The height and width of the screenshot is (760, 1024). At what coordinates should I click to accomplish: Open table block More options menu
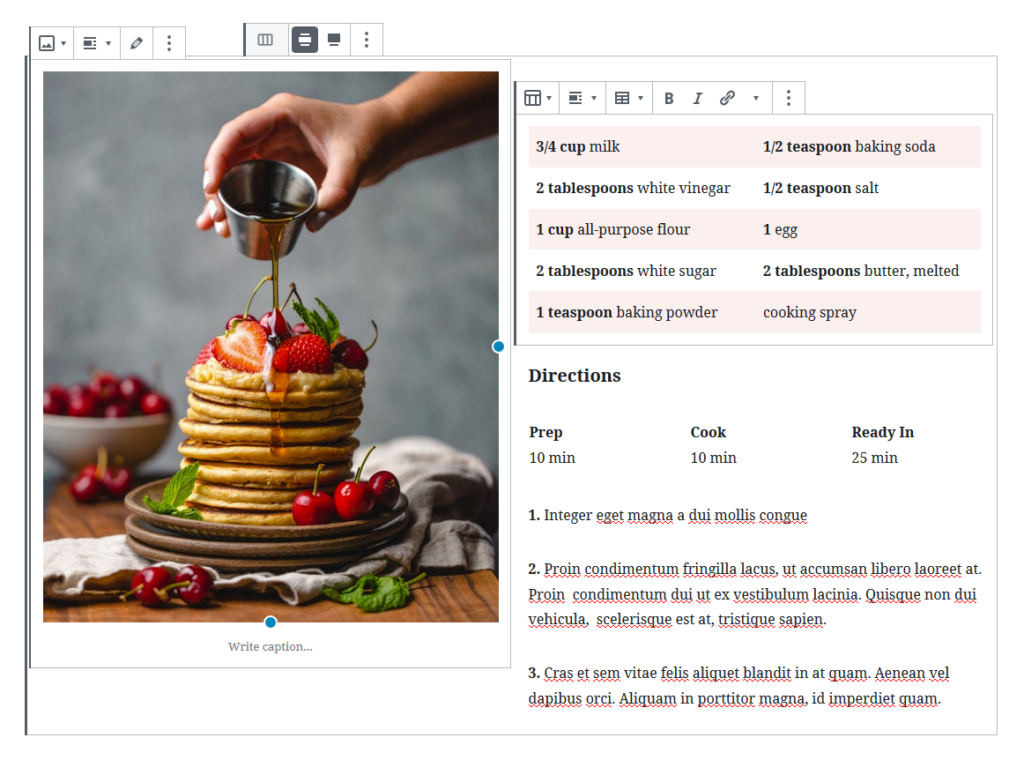[789, 97]
